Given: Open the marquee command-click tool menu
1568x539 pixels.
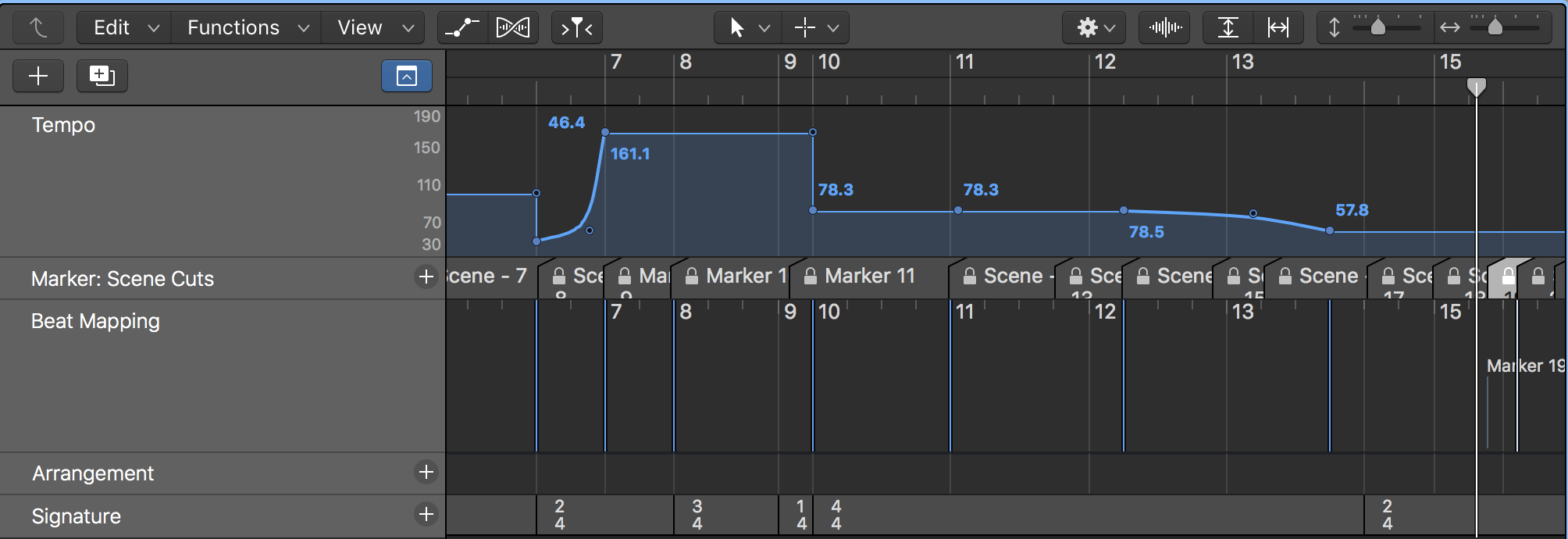Looking at the screenshot, I should click(815, 28).
